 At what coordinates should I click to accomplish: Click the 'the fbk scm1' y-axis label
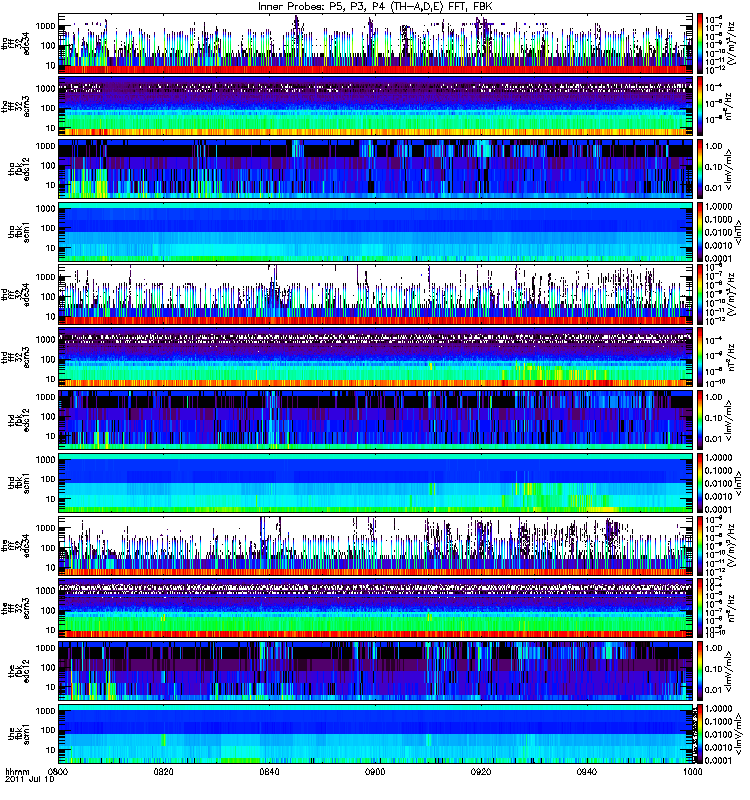point(19,734)
